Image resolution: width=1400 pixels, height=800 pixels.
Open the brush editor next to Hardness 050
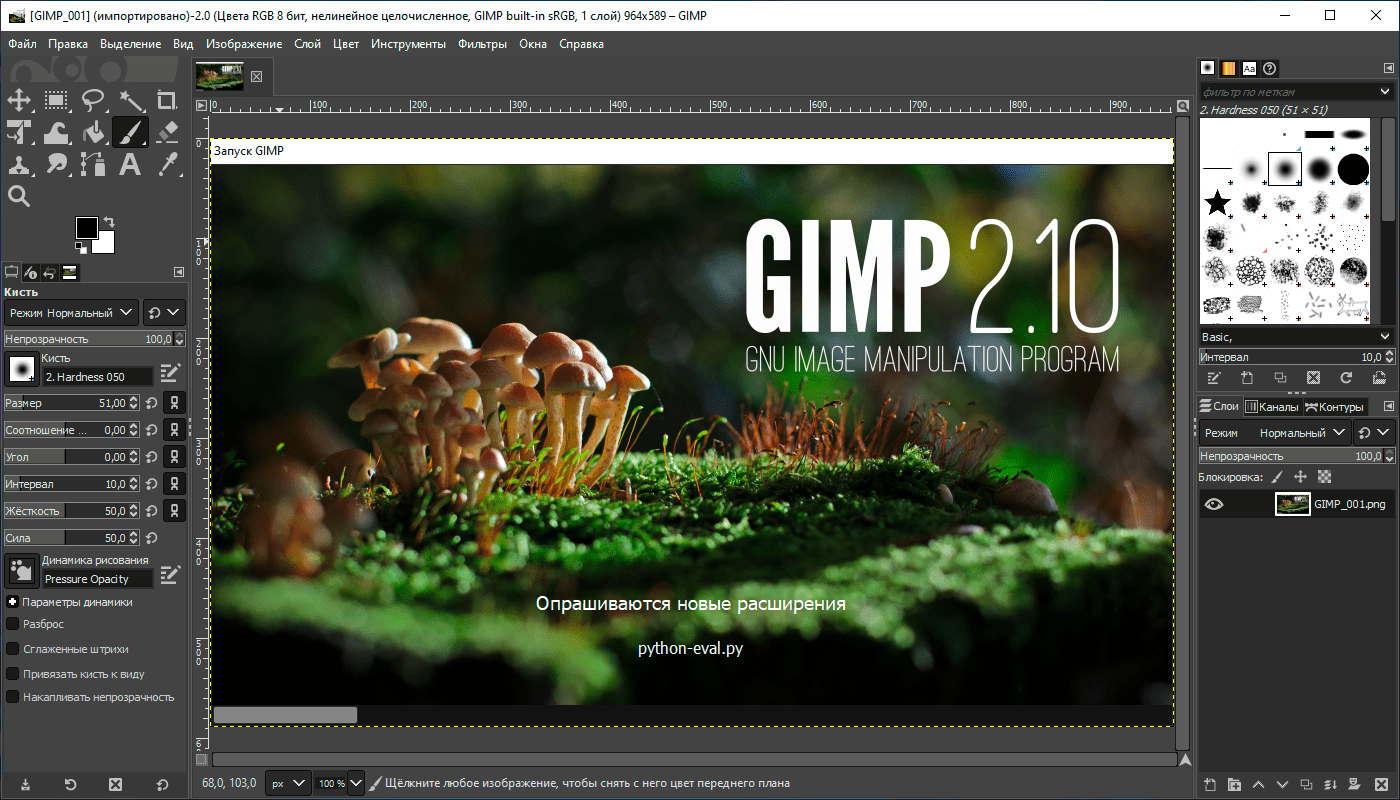pos(171,373)
